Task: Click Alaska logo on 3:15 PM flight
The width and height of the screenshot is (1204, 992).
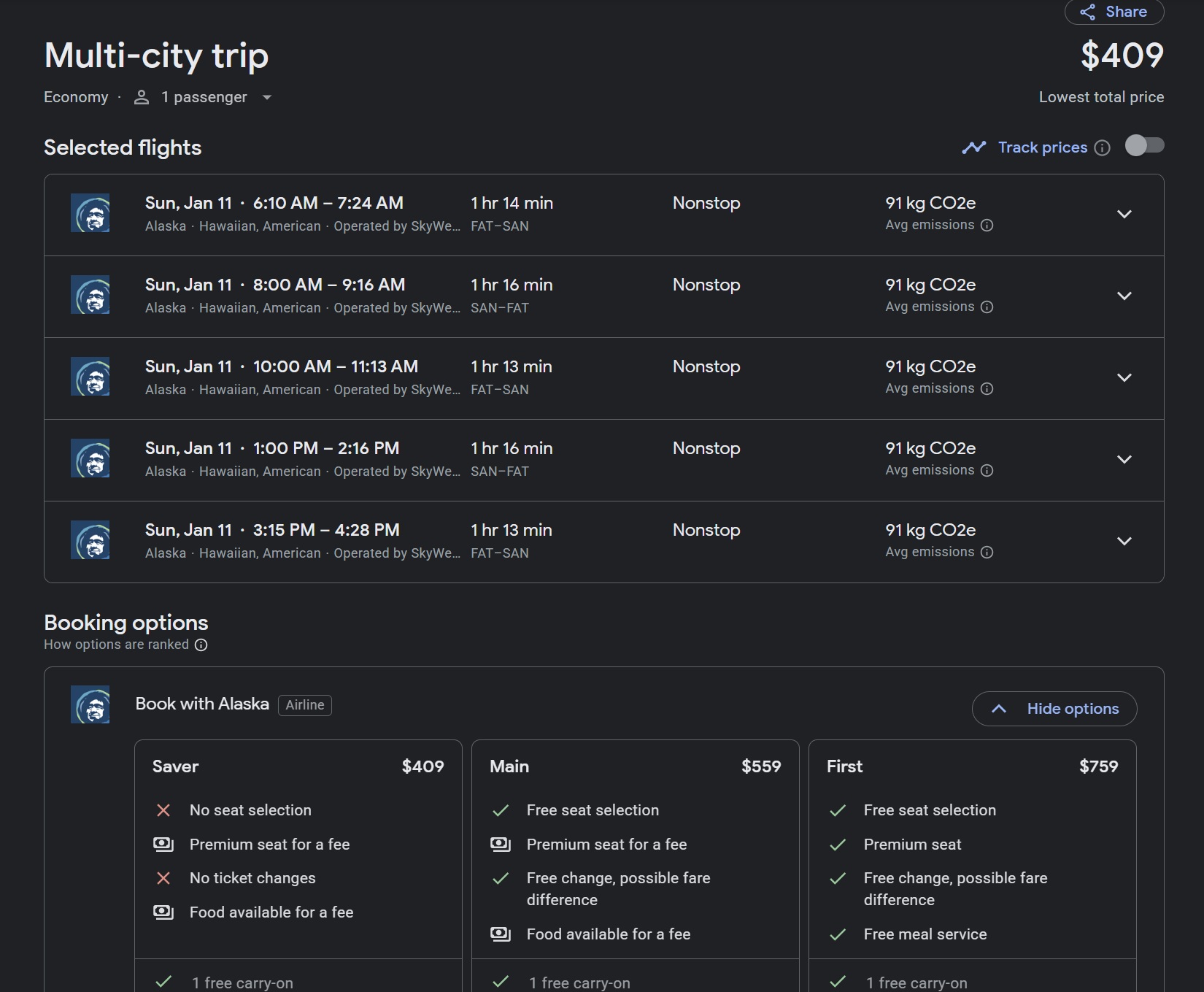Action: click(x=90, y=540)
